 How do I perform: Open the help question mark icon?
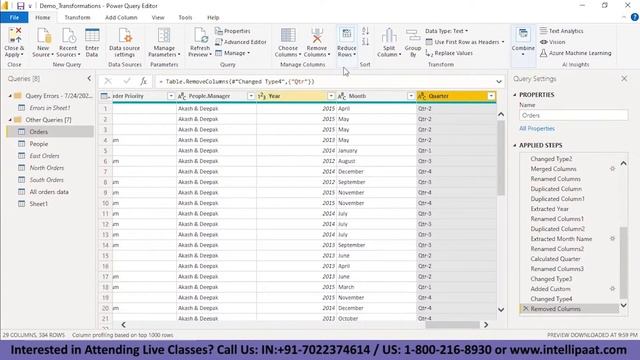[x=635, y=17]
